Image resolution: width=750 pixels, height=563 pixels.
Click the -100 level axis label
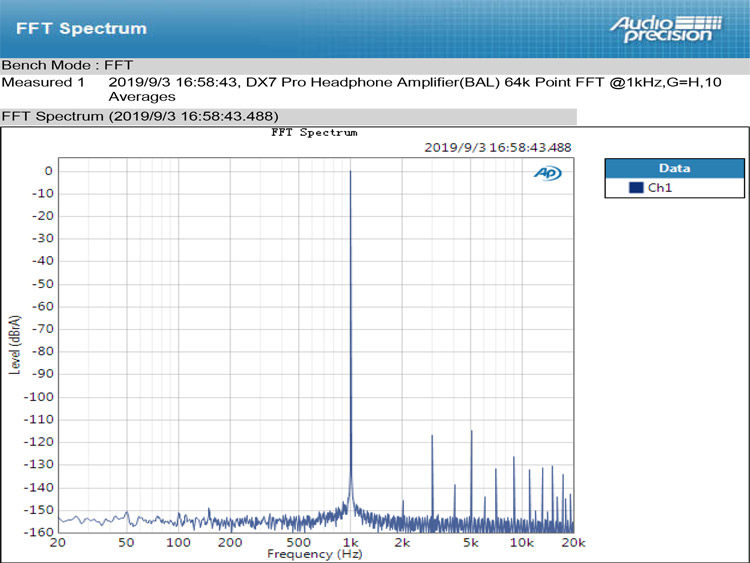pos(39,397)
